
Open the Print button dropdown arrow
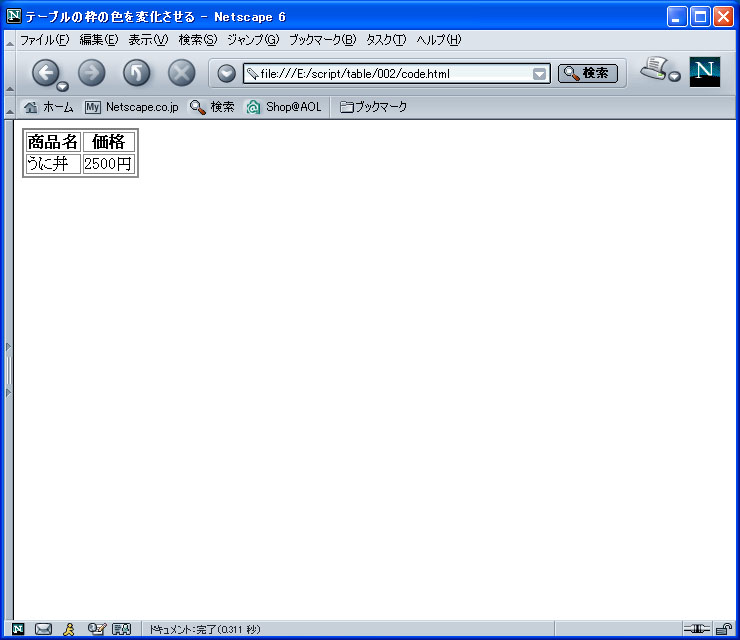[x=675, y=76]
